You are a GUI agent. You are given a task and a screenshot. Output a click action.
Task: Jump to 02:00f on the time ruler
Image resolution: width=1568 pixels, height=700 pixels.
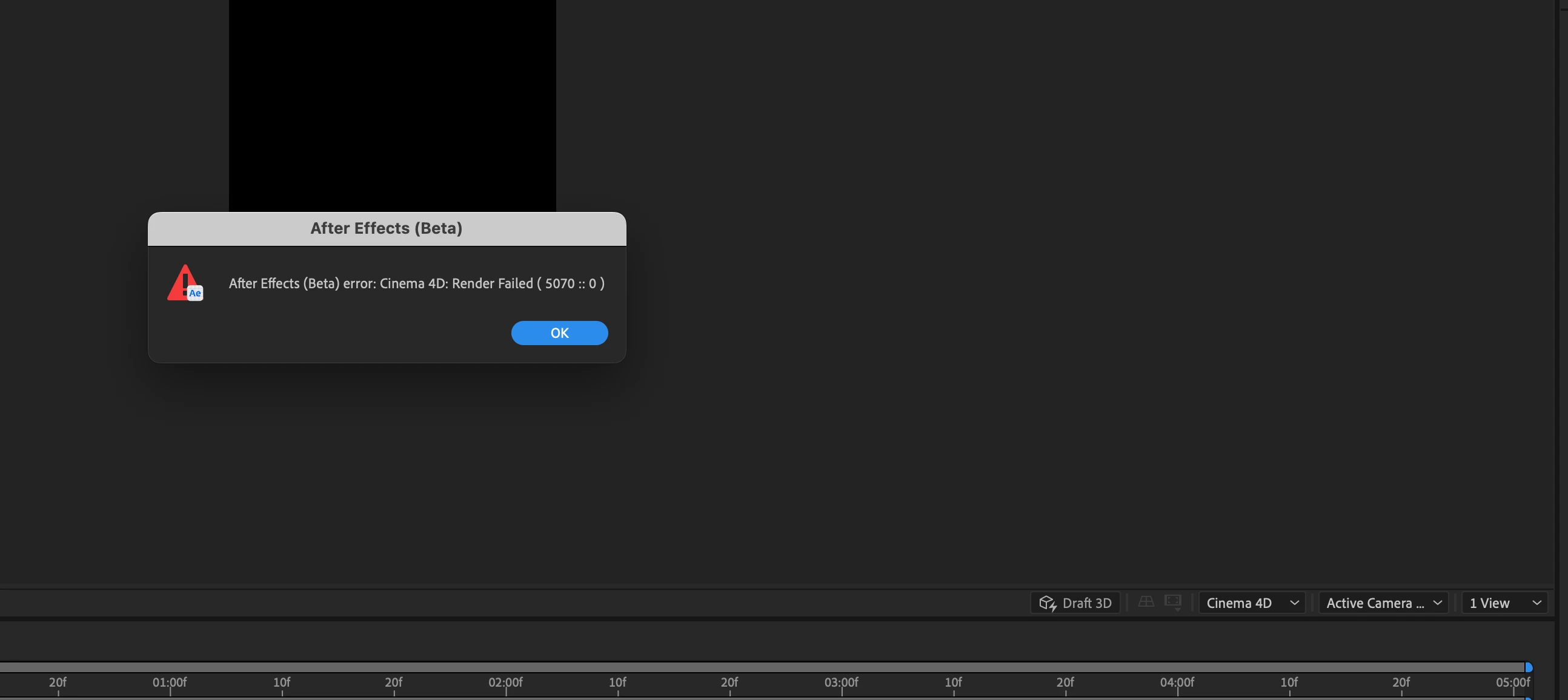[x=506, y=683]
